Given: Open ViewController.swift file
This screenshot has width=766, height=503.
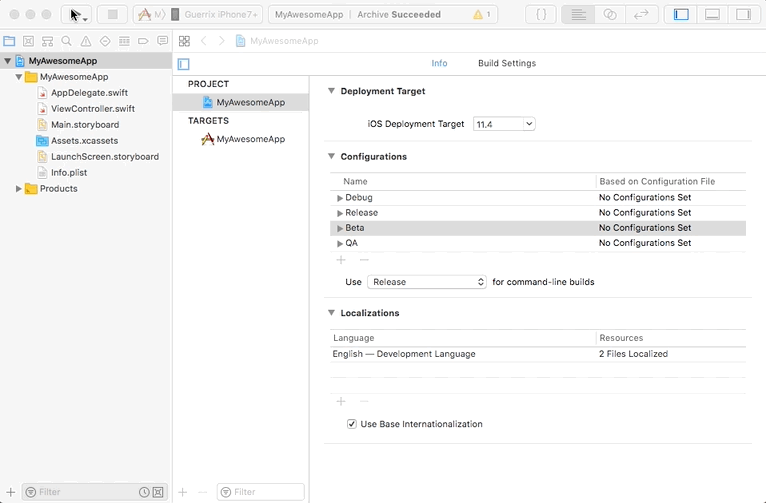Looking at the screenshot, I should click(x=93, y=108).
